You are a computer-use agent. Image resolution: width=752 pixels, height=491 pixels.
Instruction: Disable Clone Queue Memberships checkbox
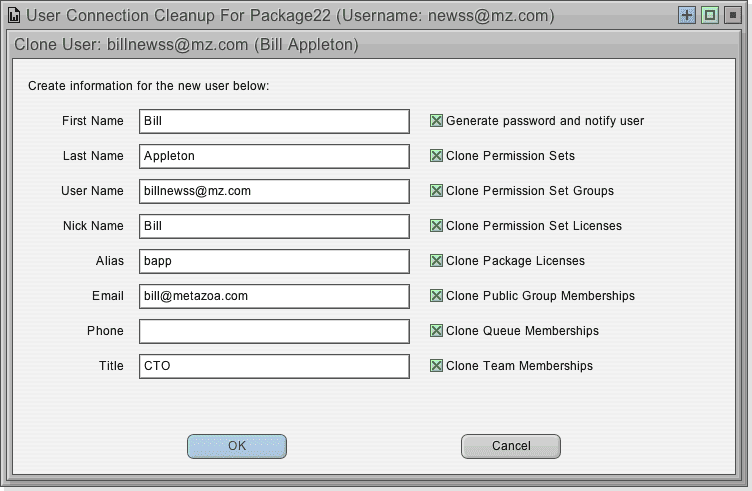(436, 331)
